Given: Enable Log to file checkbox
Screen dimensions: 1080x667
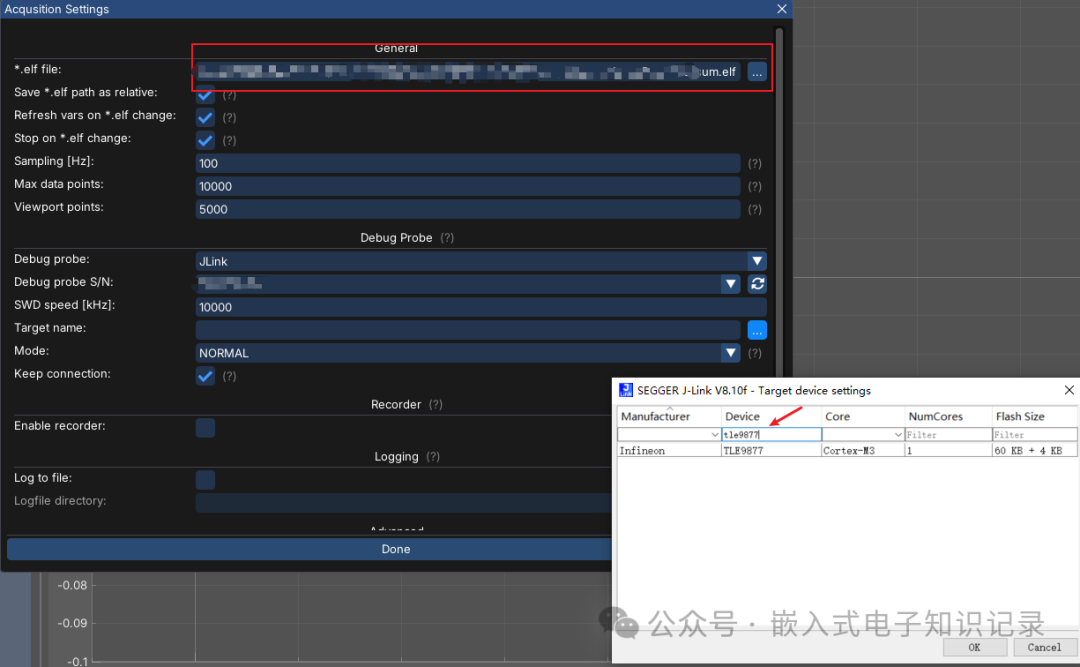Looking at the screenshot, I should coord(205,480).
